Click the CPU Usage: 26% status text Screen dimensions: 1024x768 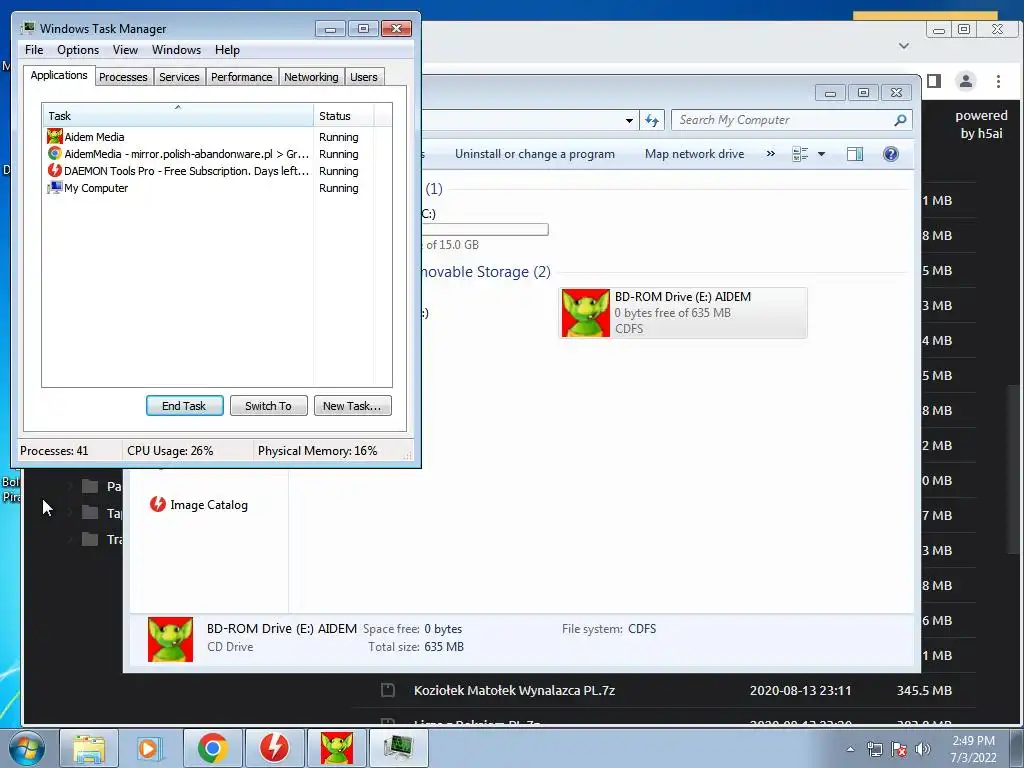170,451
